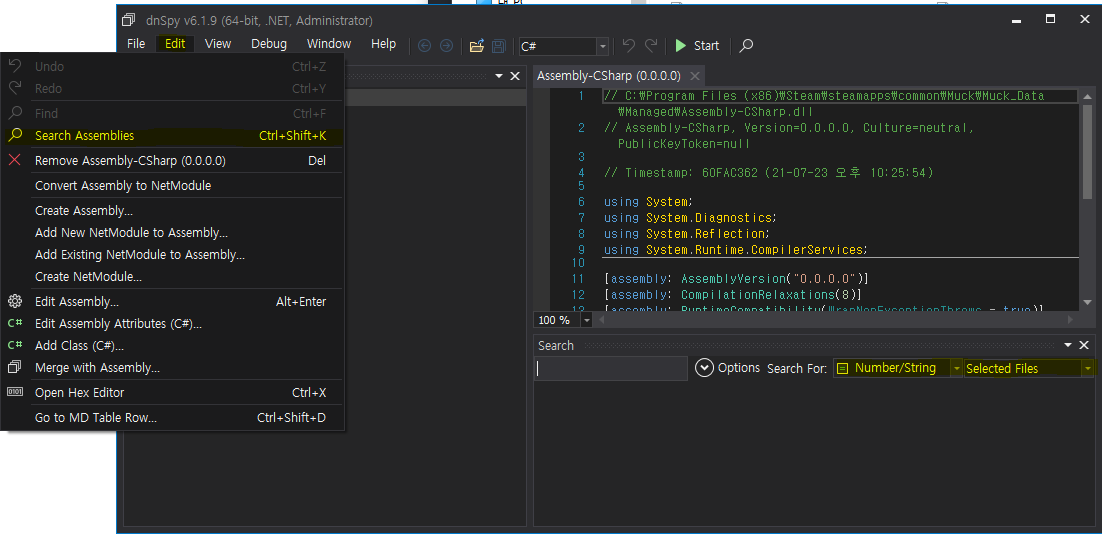Select Create Assembly... menu entry
Image resolution: width=1102 pixels, height=535 pixels.
(x=173, y=211)
